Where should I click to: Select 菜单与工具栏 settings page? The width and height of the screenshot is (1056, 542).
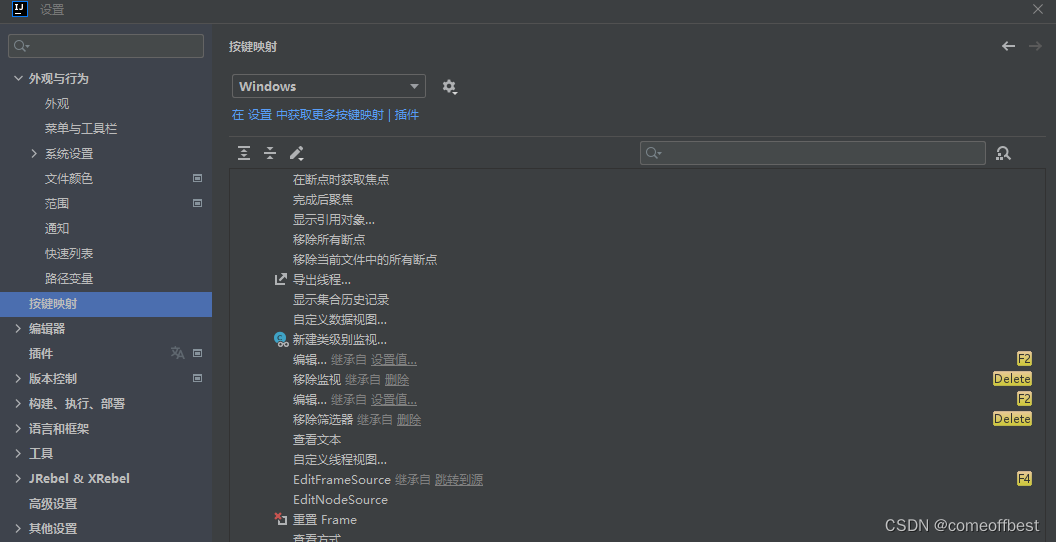point(81,129)
